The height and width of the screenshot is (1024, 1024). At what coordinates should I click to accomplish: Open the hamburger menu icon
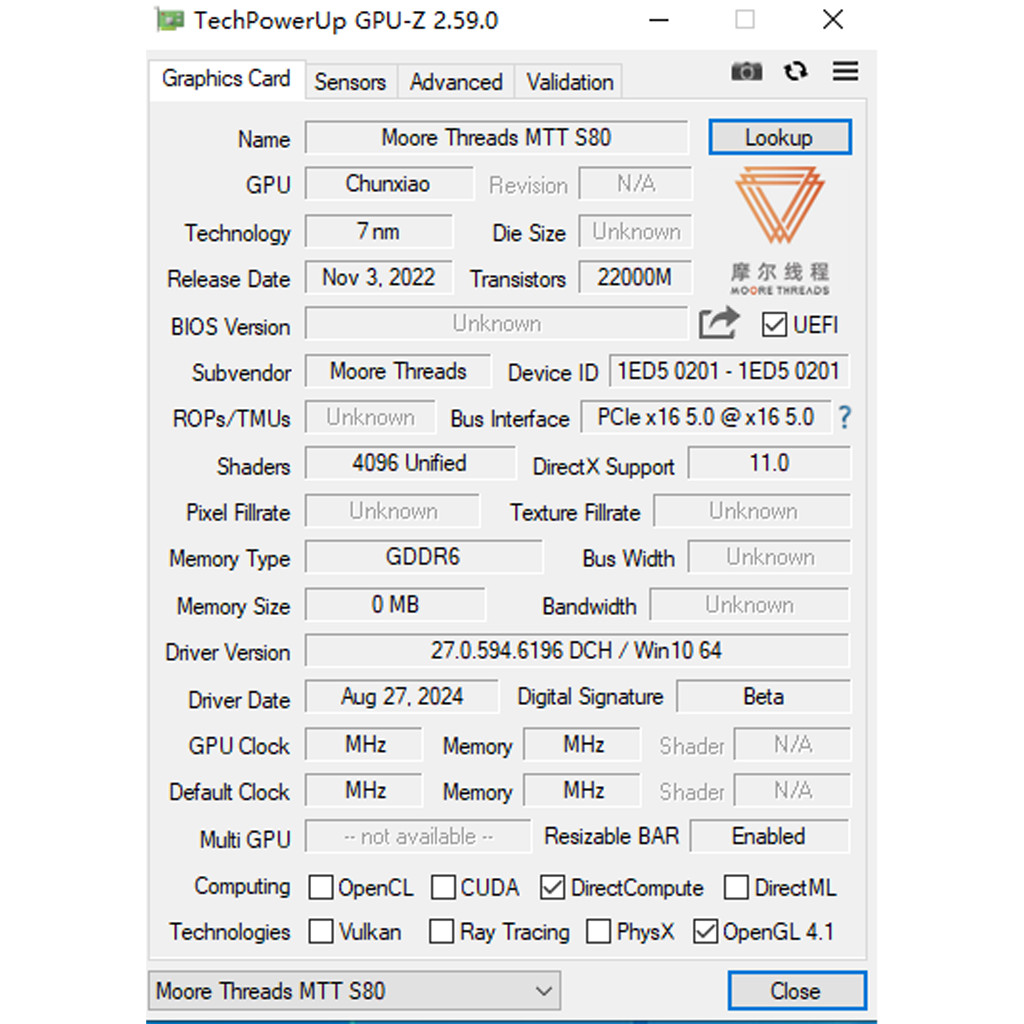845,71
